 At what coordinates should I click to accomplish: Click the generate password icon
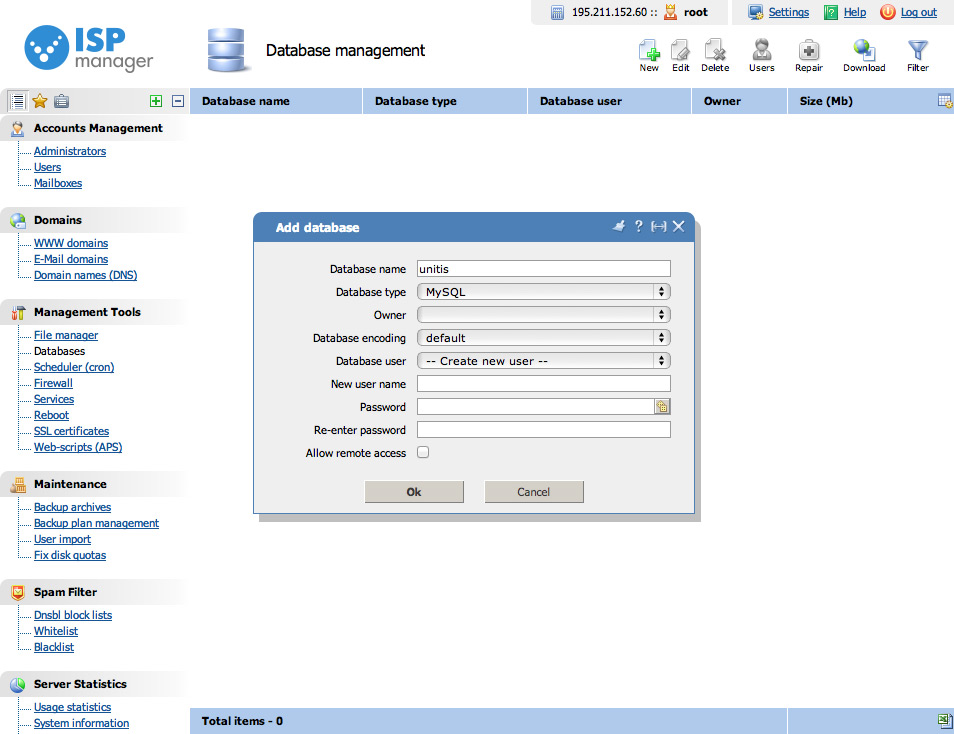click(662, 407)
